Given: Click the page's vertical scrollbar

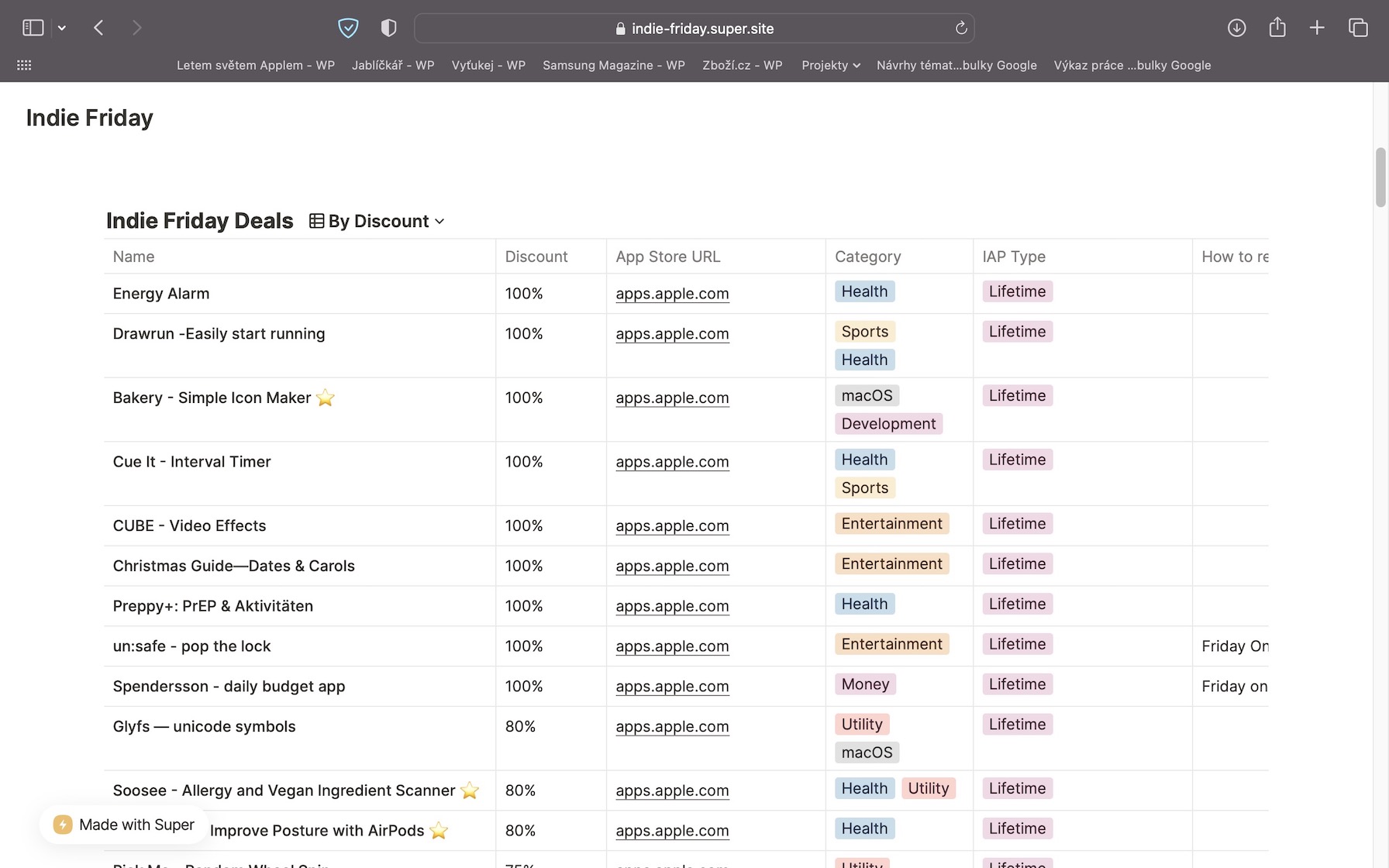Looking at the screenshot, I should pyautogui.click(x=1380, y=178).
